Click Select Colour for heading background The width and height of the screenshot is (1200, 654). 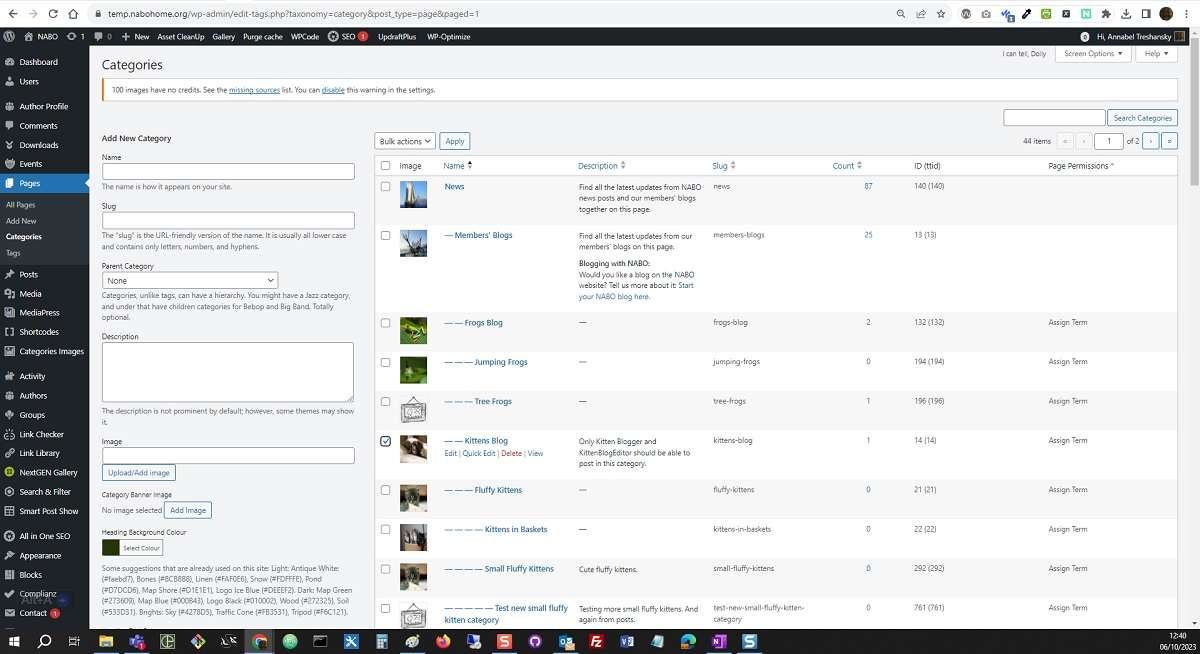pos(139,548)
